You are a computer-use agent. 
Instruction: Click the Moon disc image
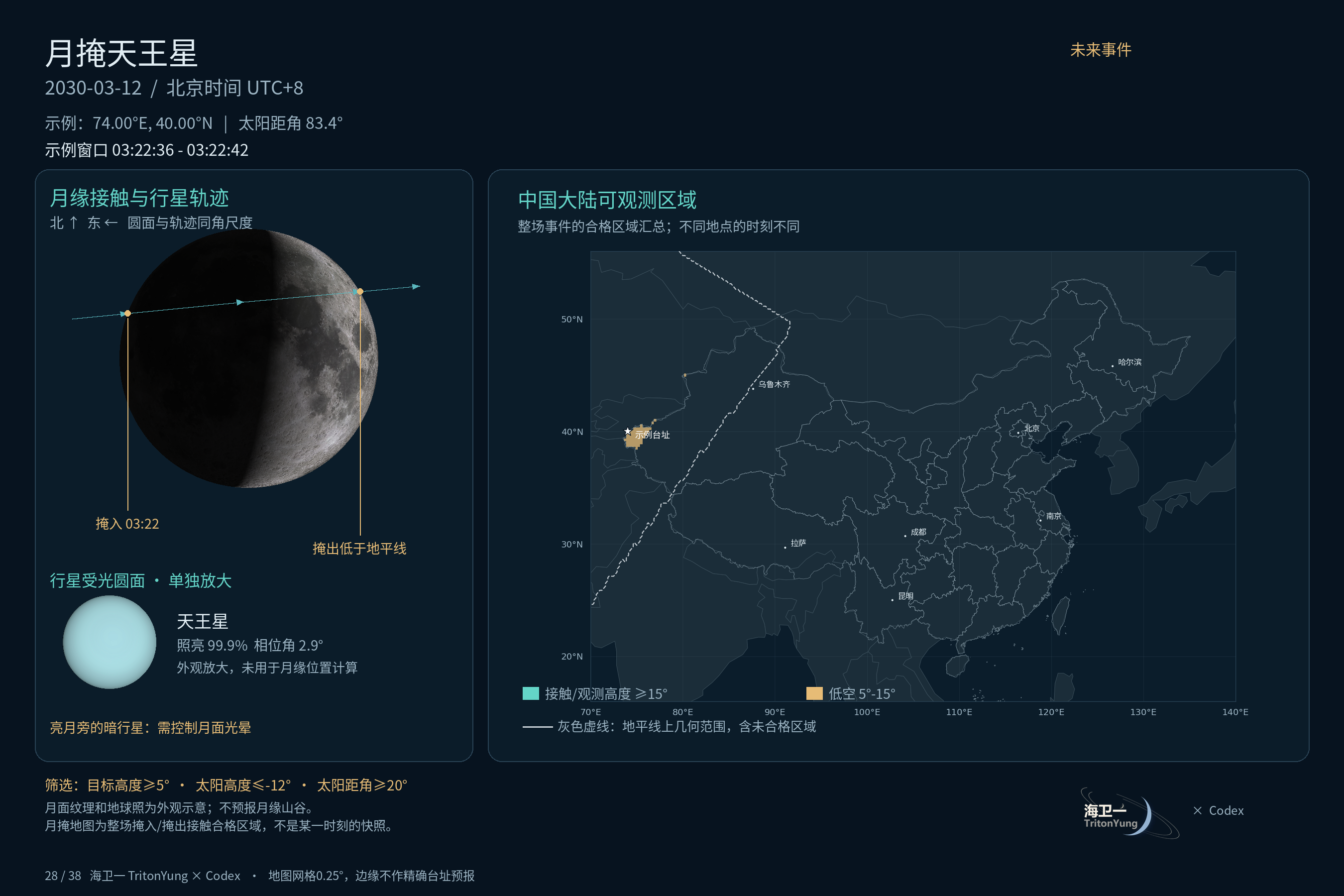[x=249, y=358]
